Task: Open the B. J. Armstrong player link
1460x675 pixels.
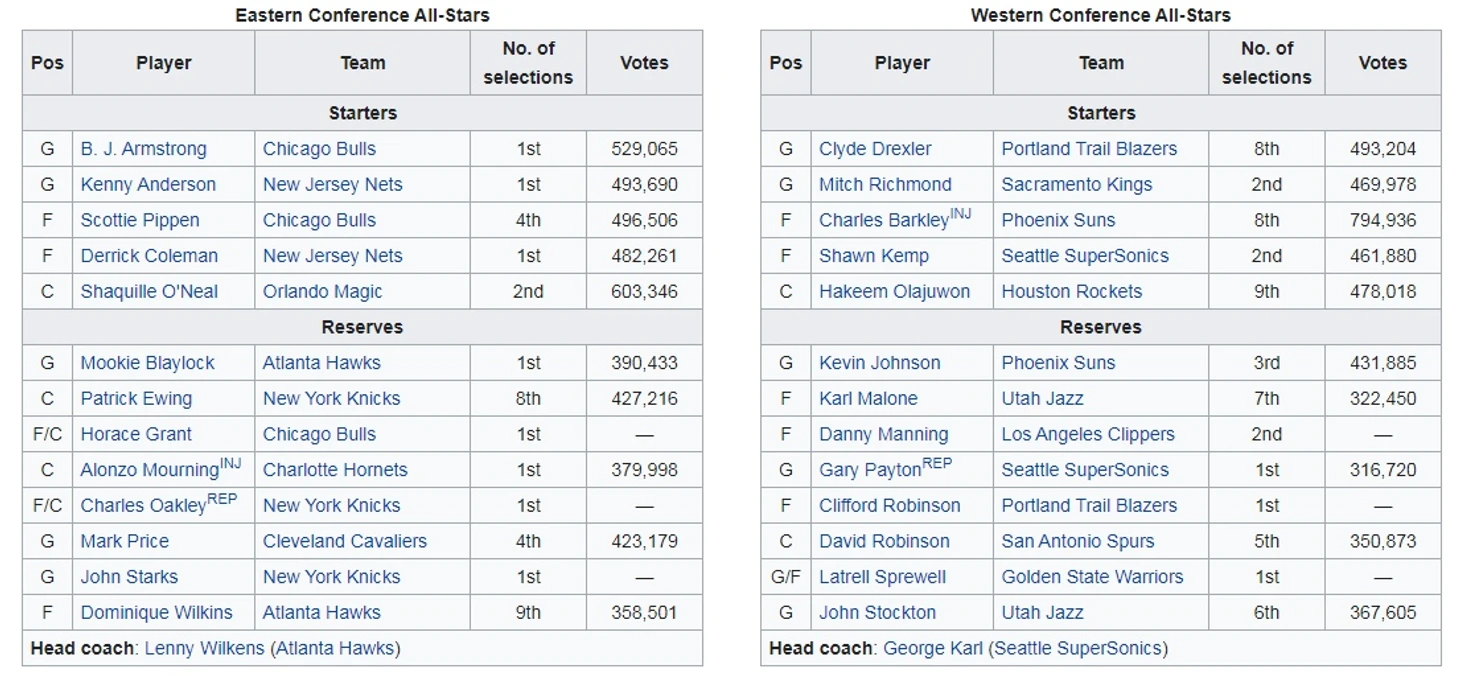Action: [x=143, y=149]
